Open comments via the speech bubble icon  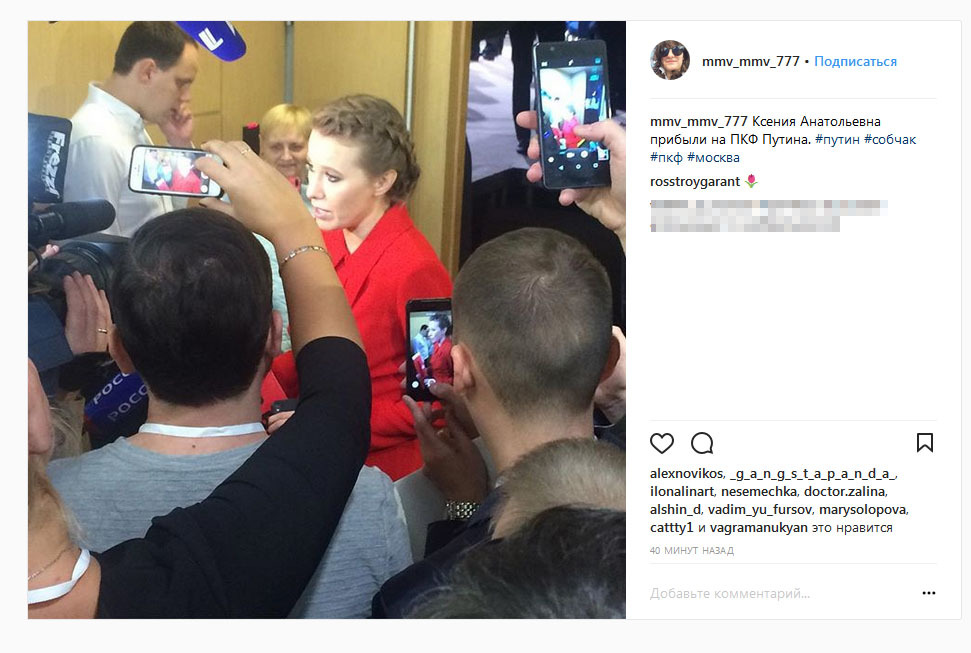click(x=702, y=443)
